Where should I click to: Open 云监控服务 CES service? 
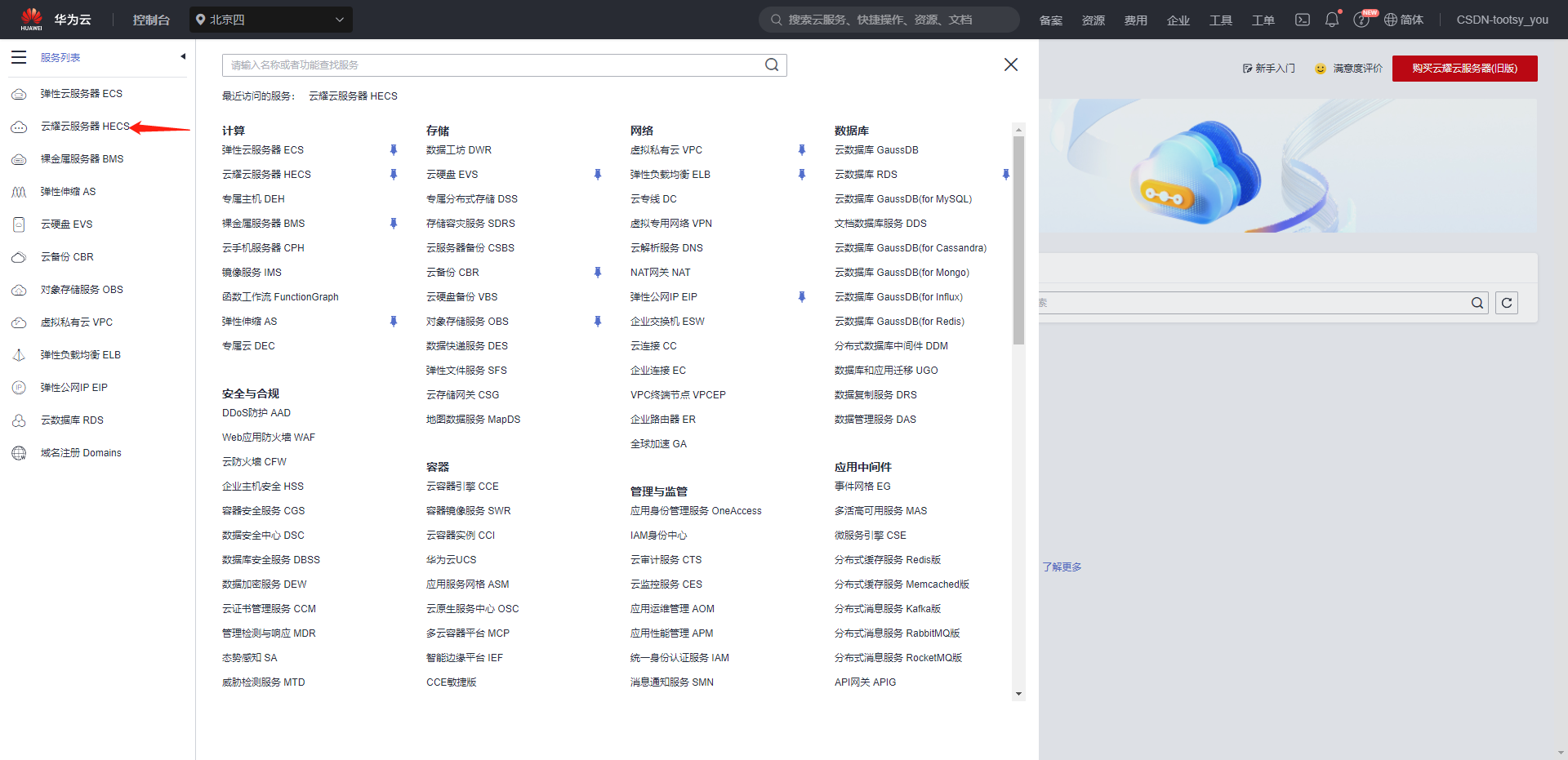point(666,584)
